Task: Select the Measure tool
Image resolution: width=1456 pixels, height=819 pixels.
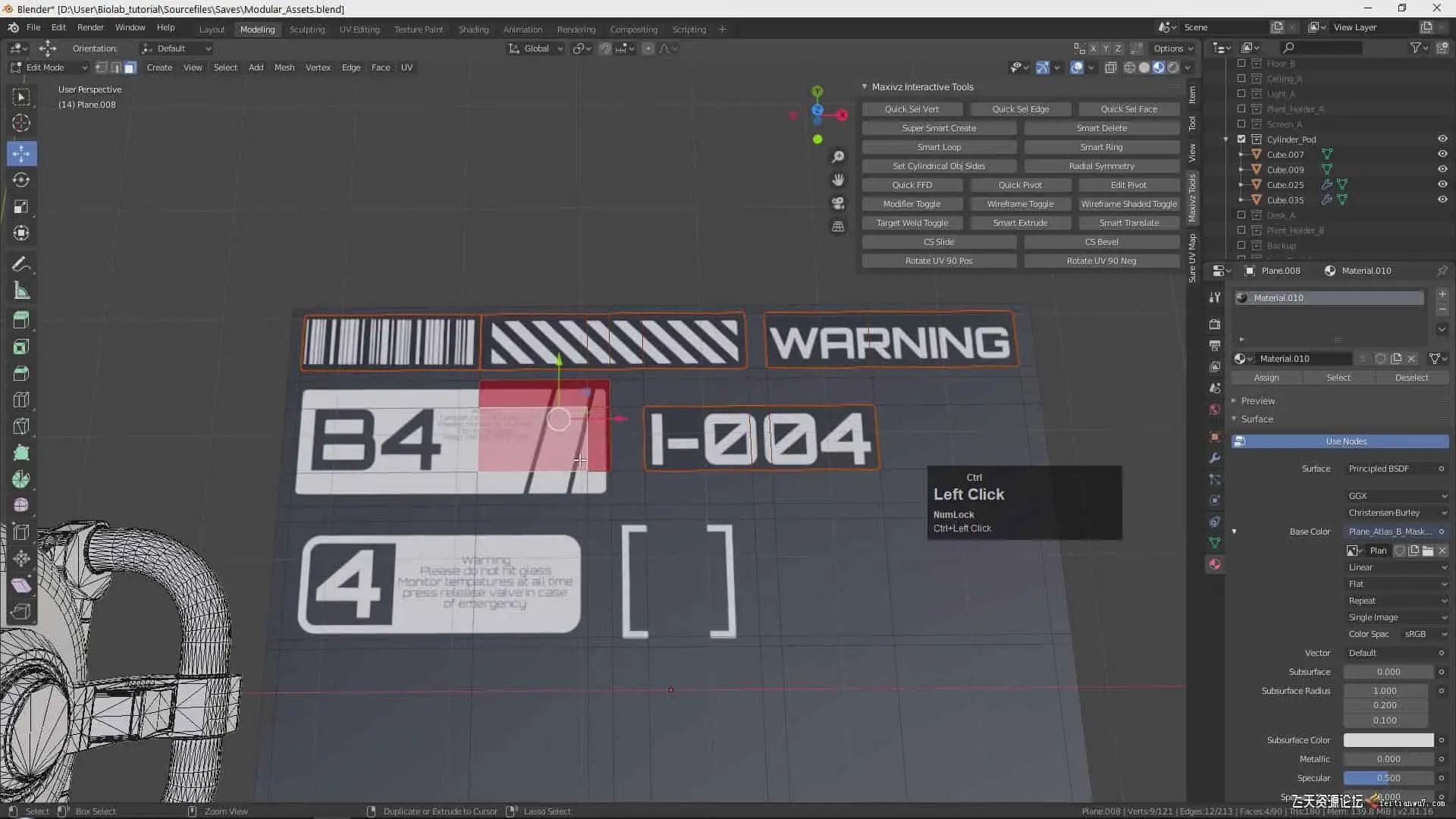Action: click(21, 291)
